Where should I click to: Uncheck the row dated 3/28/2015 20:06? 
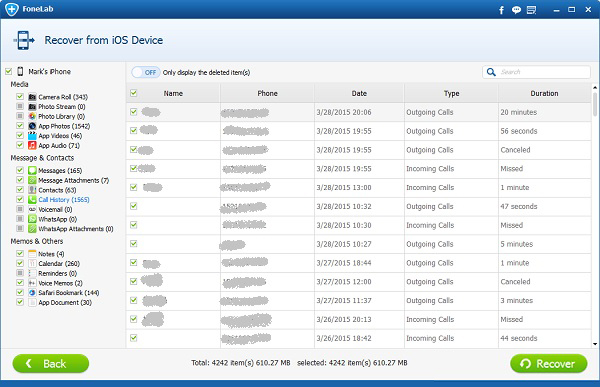point(134,112)
